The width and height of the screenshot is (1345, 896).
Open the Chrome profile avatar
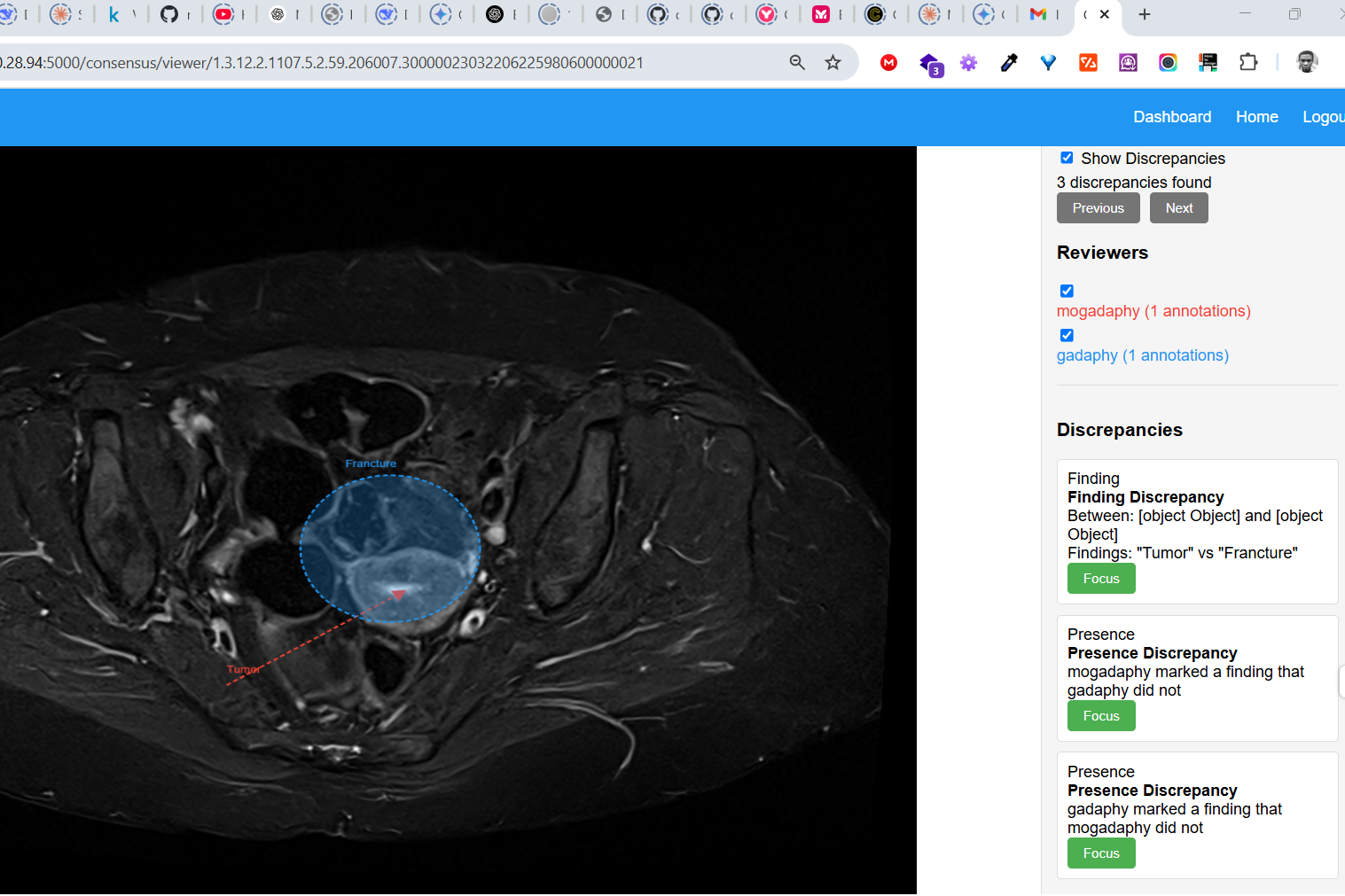(x=1307, y=62)
